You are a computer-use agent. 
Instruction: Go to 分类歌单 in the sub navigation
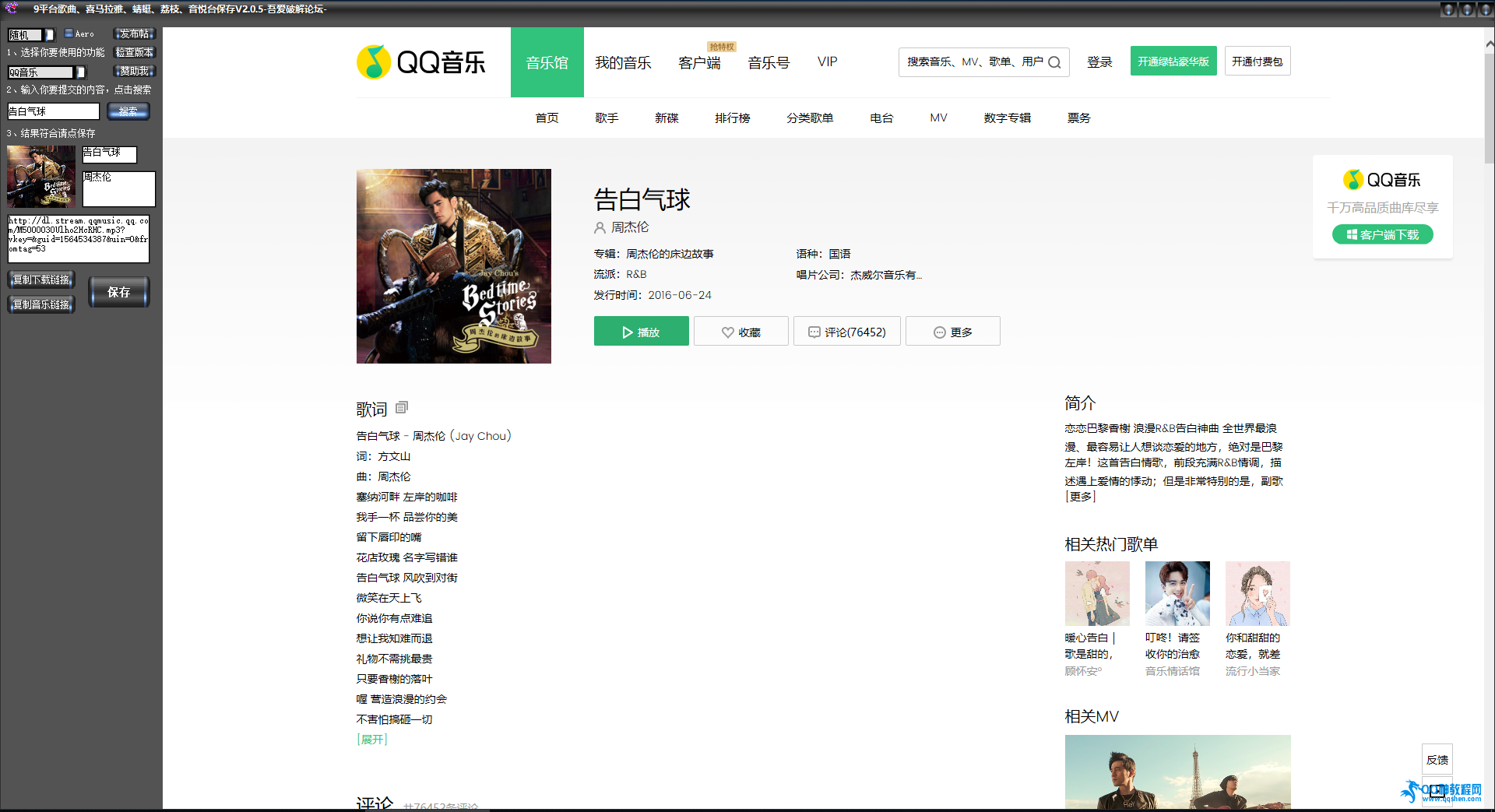pos(810,118)
